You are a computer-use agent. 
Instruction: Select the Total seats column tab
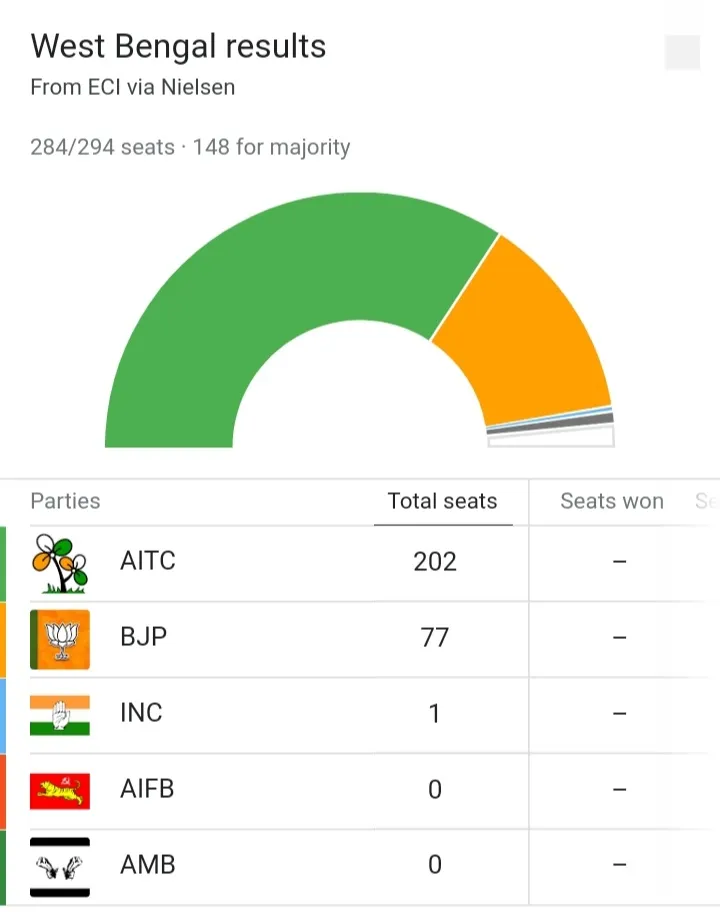[443, 501]
